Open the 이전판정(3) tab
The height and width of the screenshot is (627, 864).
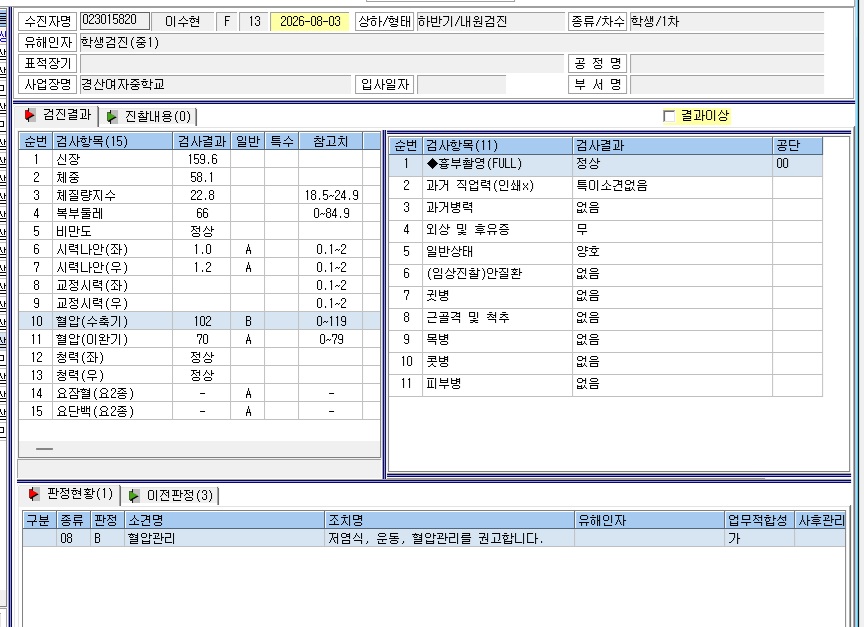171,495
